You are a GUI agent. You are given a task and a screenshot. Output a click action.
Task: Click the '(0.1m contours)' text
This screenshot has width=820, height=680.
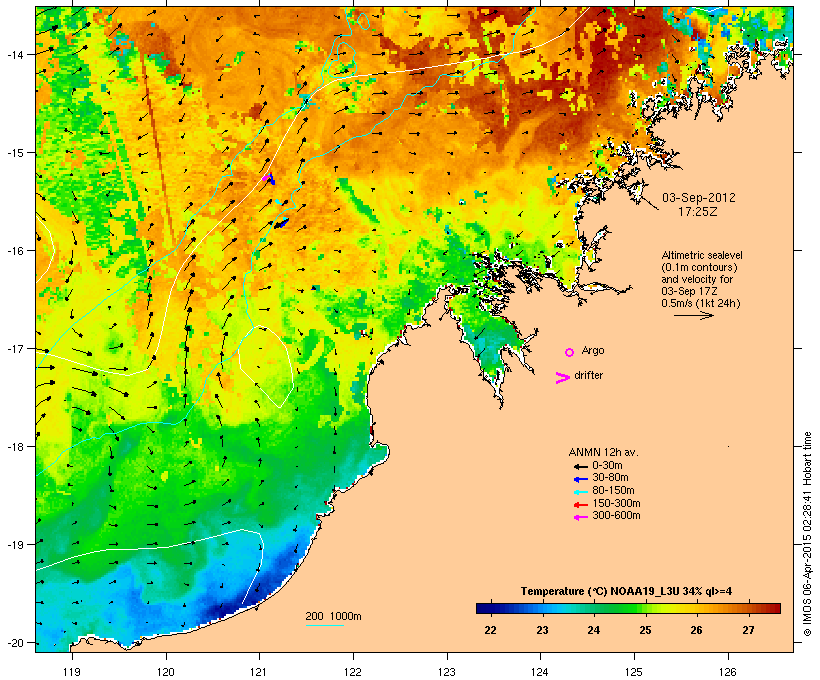coord(699,267)
